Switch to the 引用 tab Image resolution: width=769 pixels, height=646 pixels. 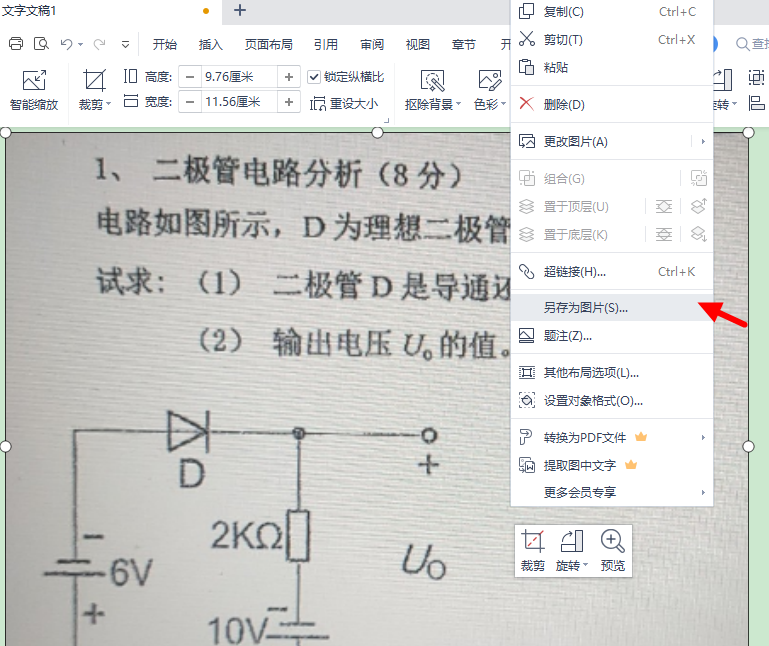coord(326,45)
